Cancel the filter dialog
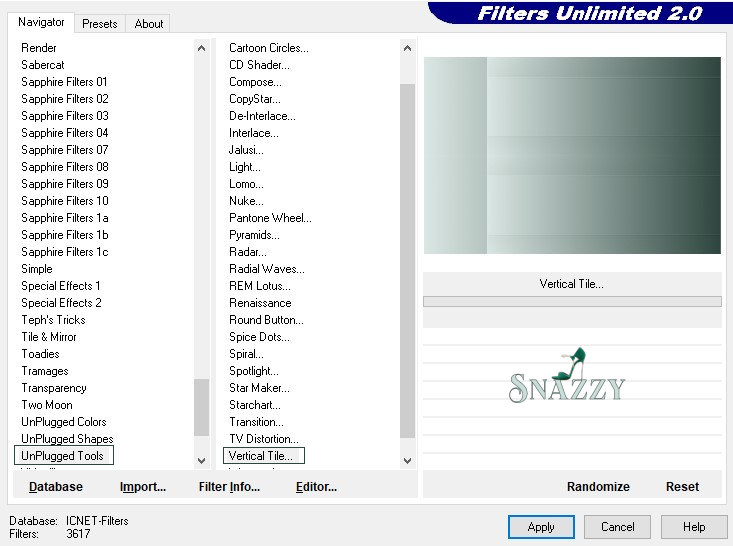Viewport: 733px width, 546px height. (x=617, y=527)
